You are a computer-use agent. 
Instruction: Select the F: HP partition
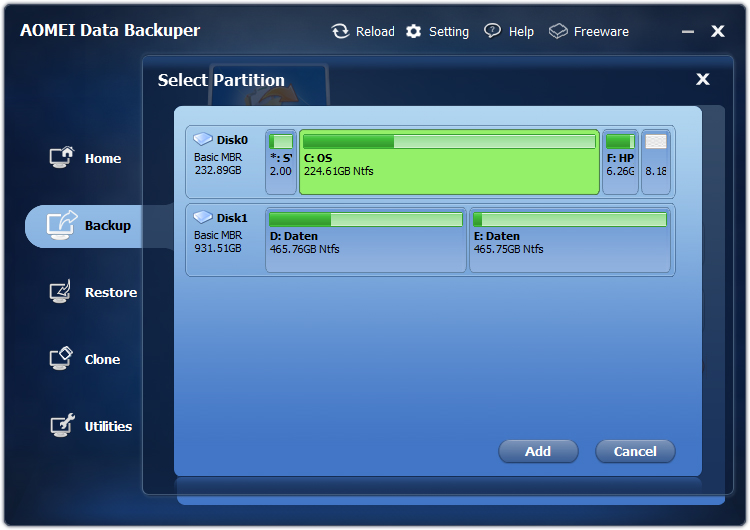[x=620, y=162]
